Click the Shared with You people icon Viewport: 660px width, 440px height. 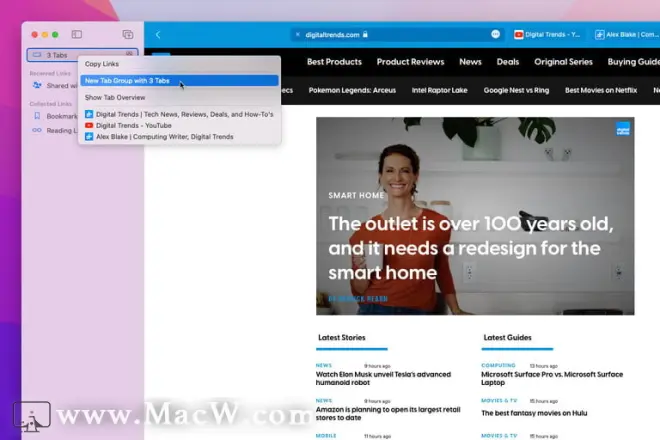pyautogui.click(x=37, y=85)
